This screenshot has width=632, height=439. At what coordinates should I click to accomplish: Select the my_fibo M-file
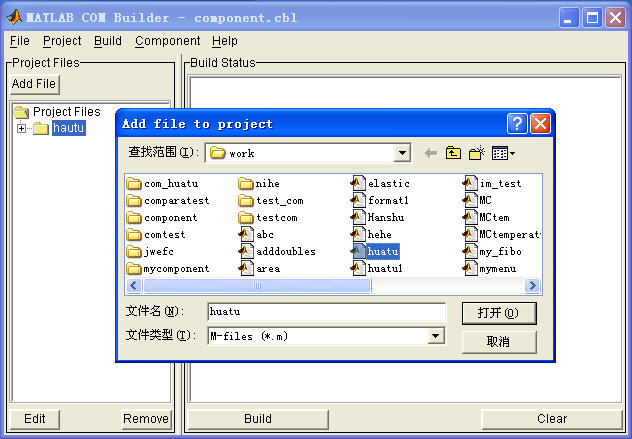click(492, 252)
